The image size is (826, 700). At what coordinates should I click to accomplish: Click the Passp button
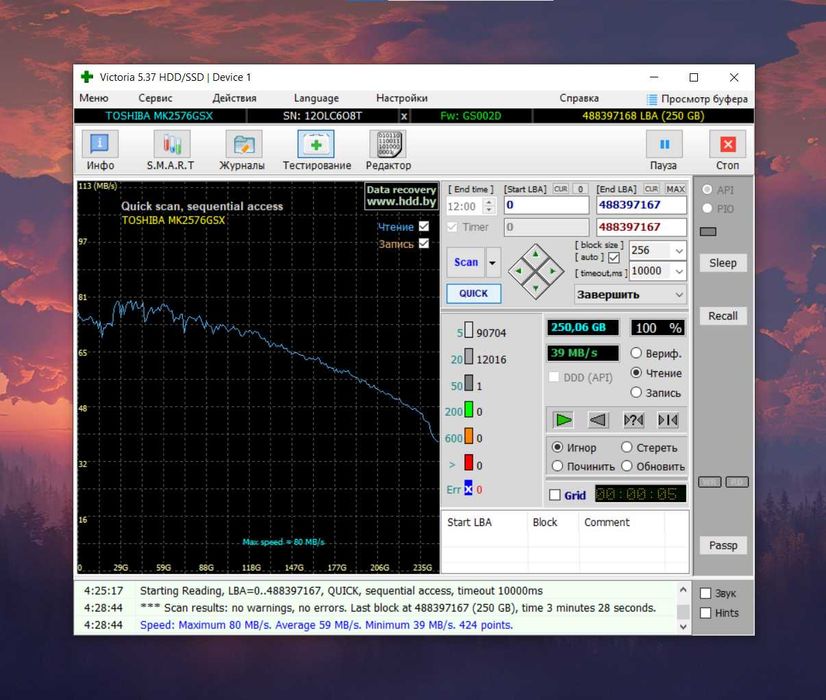pos(723,545)
